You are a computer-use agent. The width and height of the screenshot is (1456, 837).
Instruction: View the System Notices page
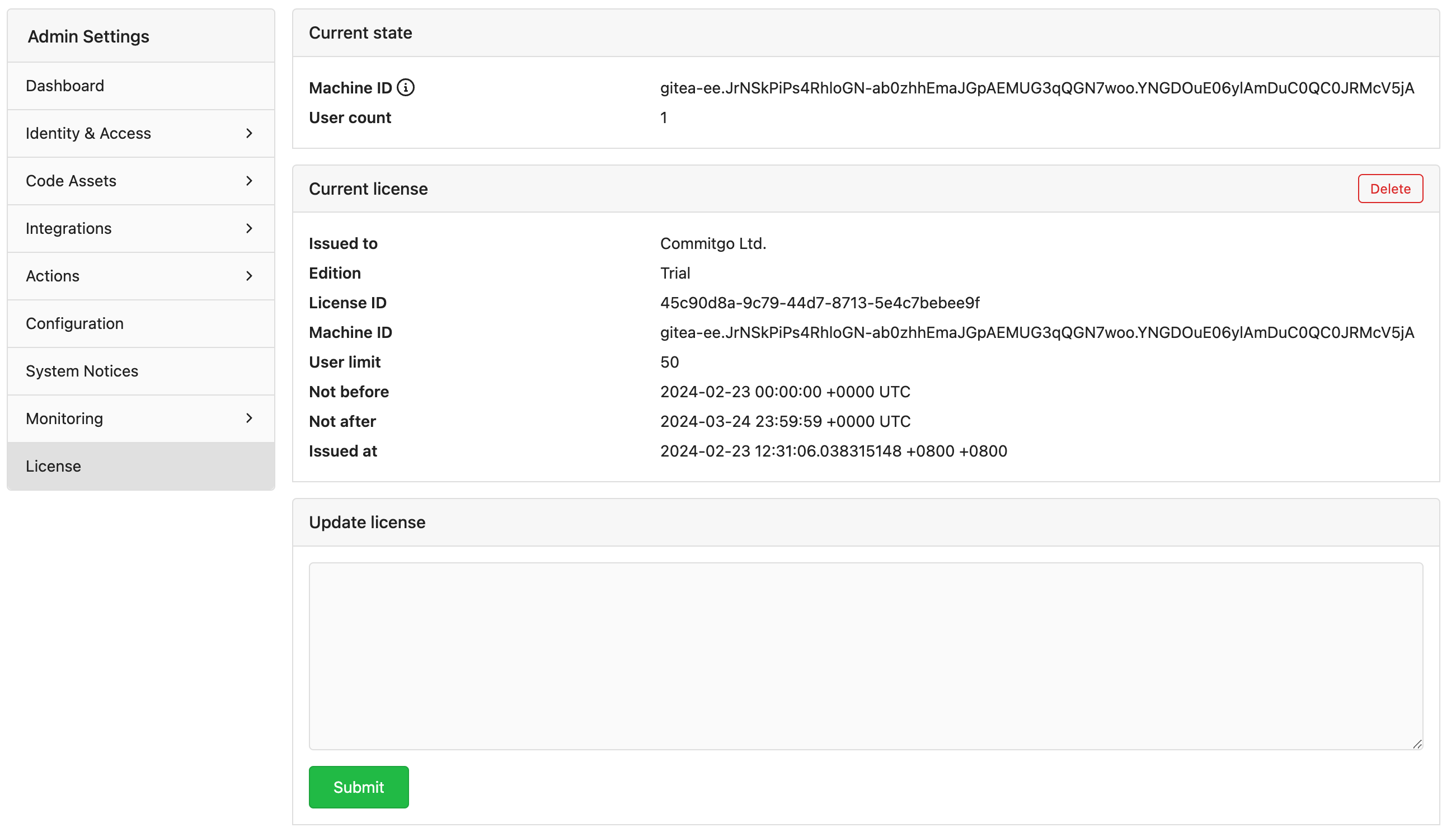click(x=81, y=371)
